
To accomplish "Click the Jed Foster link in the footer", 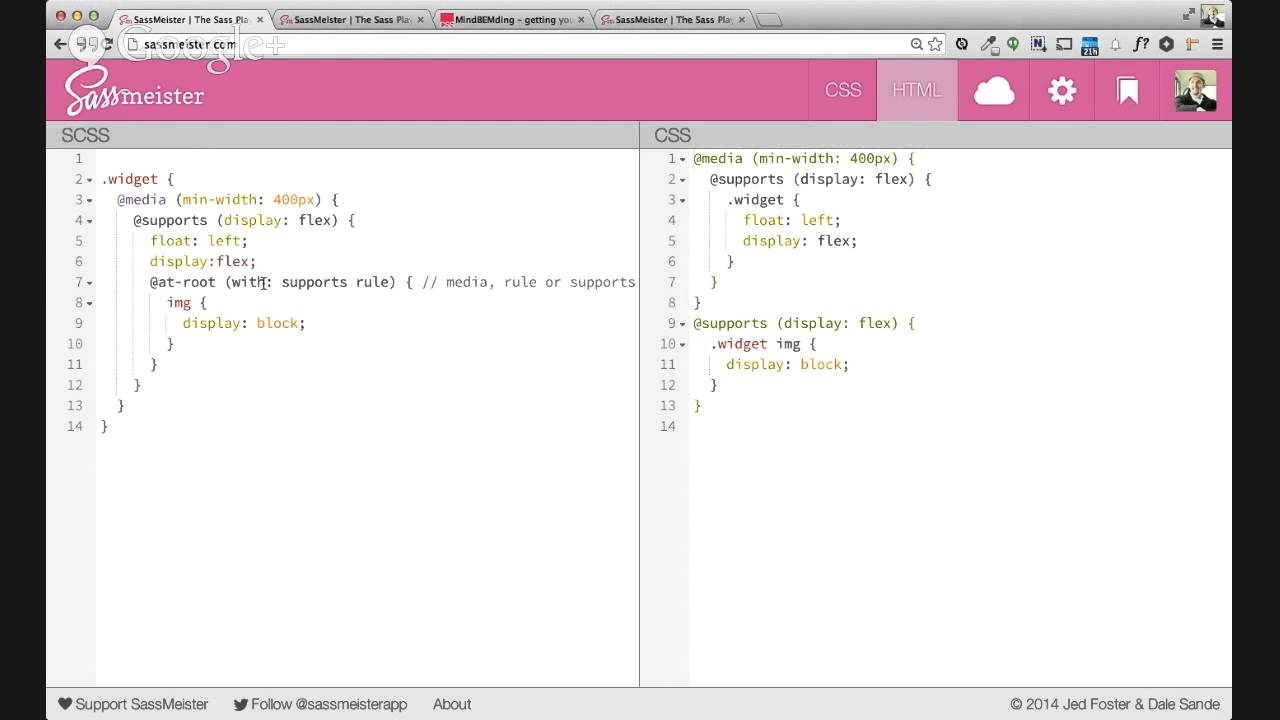I will click(x=1093, y=704).
